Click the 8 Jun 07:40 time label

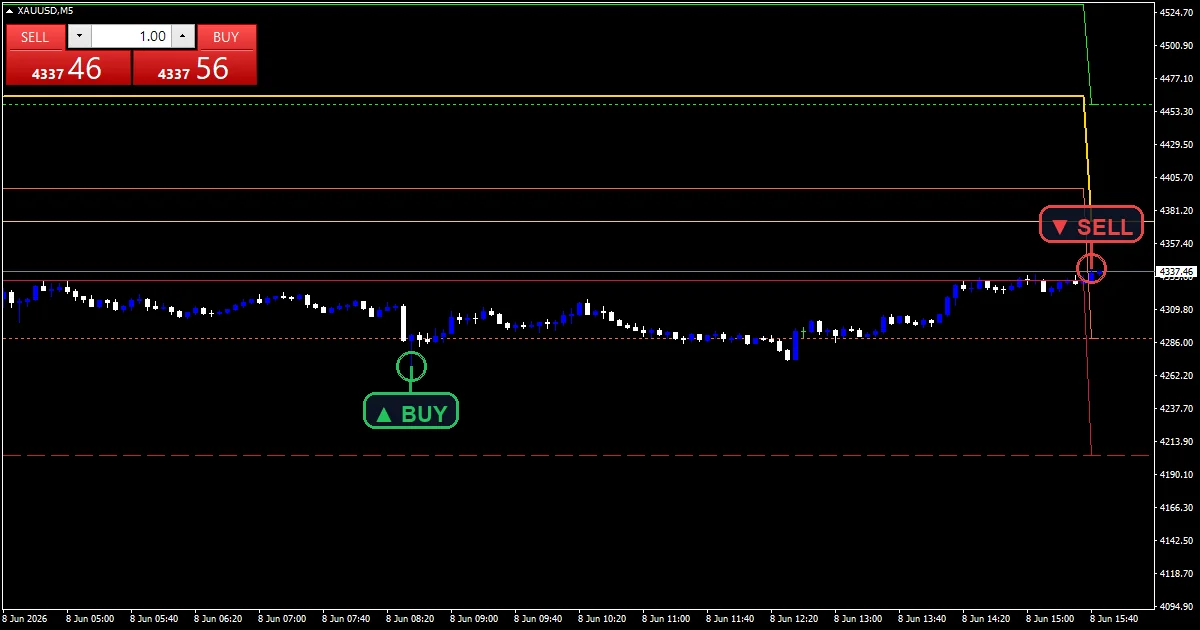tap(348, 618)
